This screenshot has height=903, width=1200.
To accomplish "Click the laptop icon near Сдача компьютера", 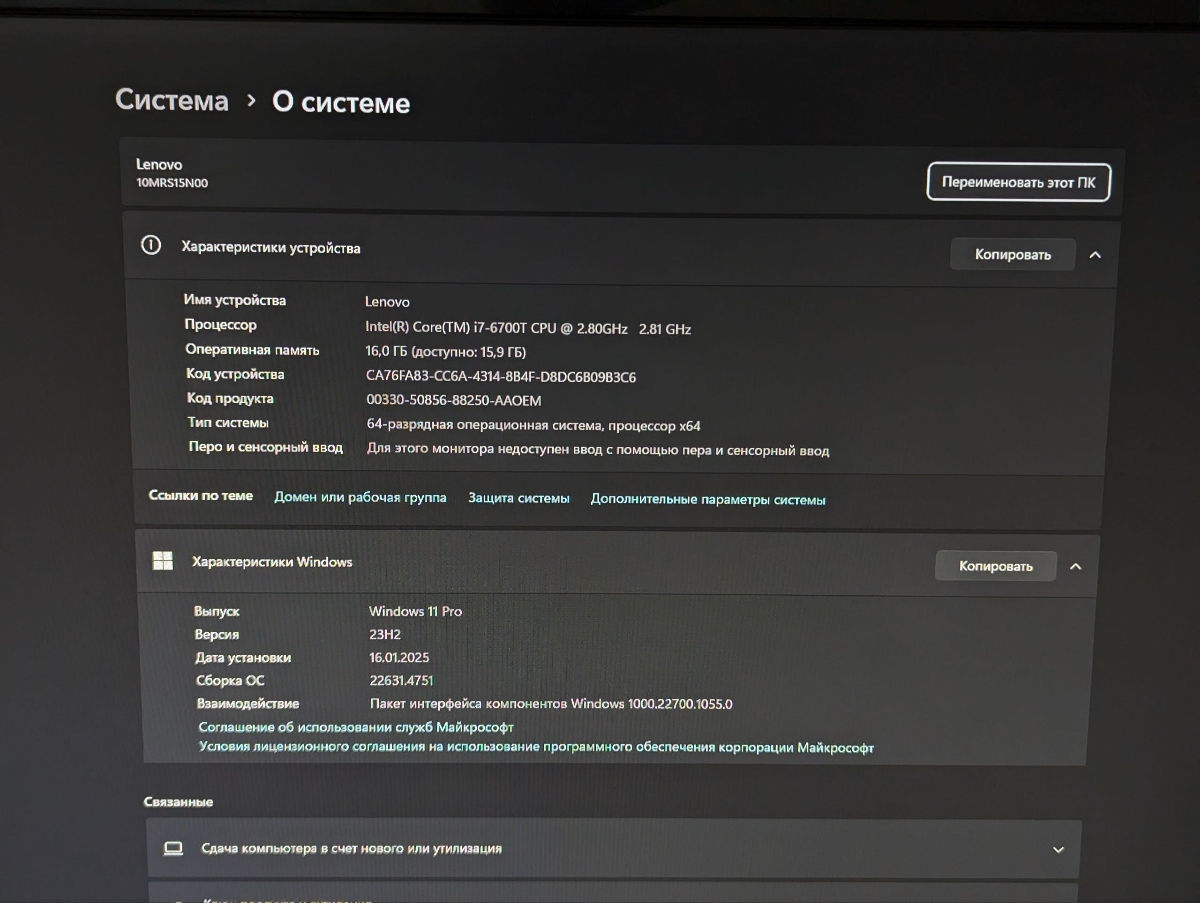I will (x=174, y=848).
